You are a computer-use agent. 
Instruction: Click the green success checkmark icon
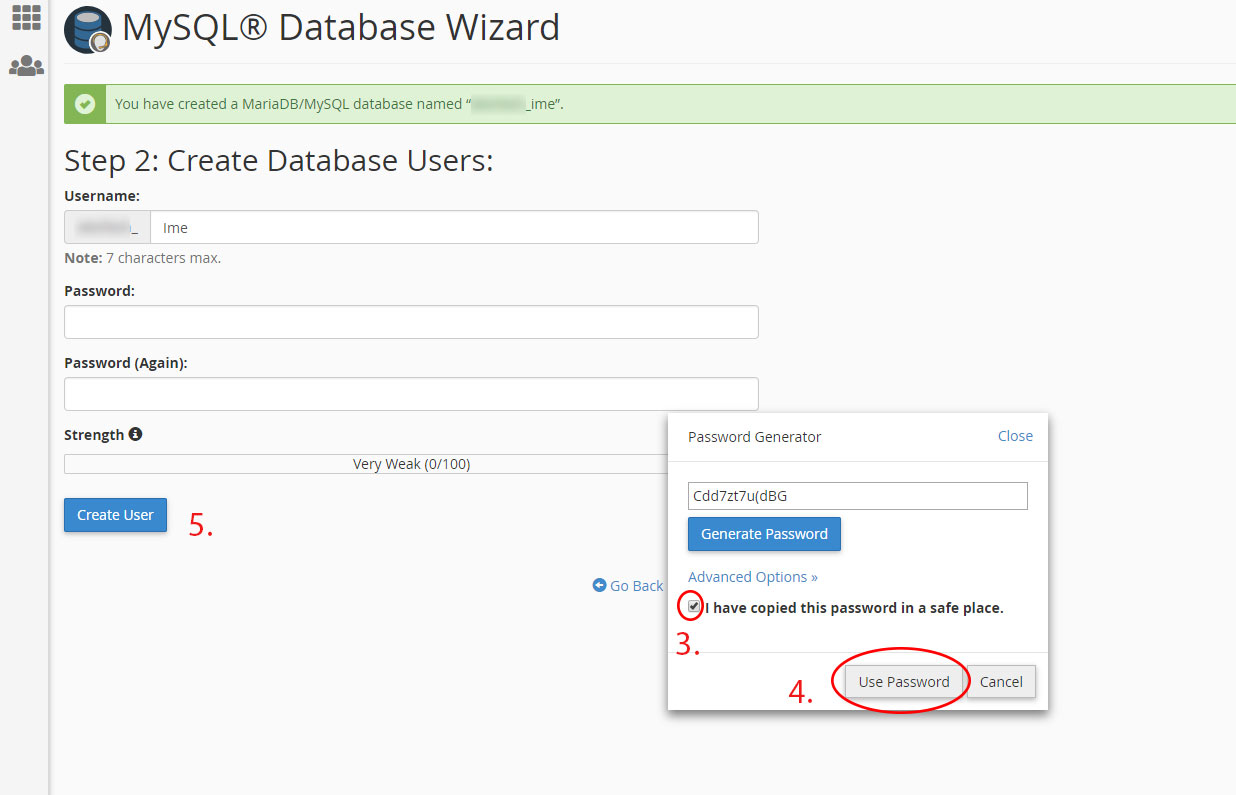tap(85, 104)
